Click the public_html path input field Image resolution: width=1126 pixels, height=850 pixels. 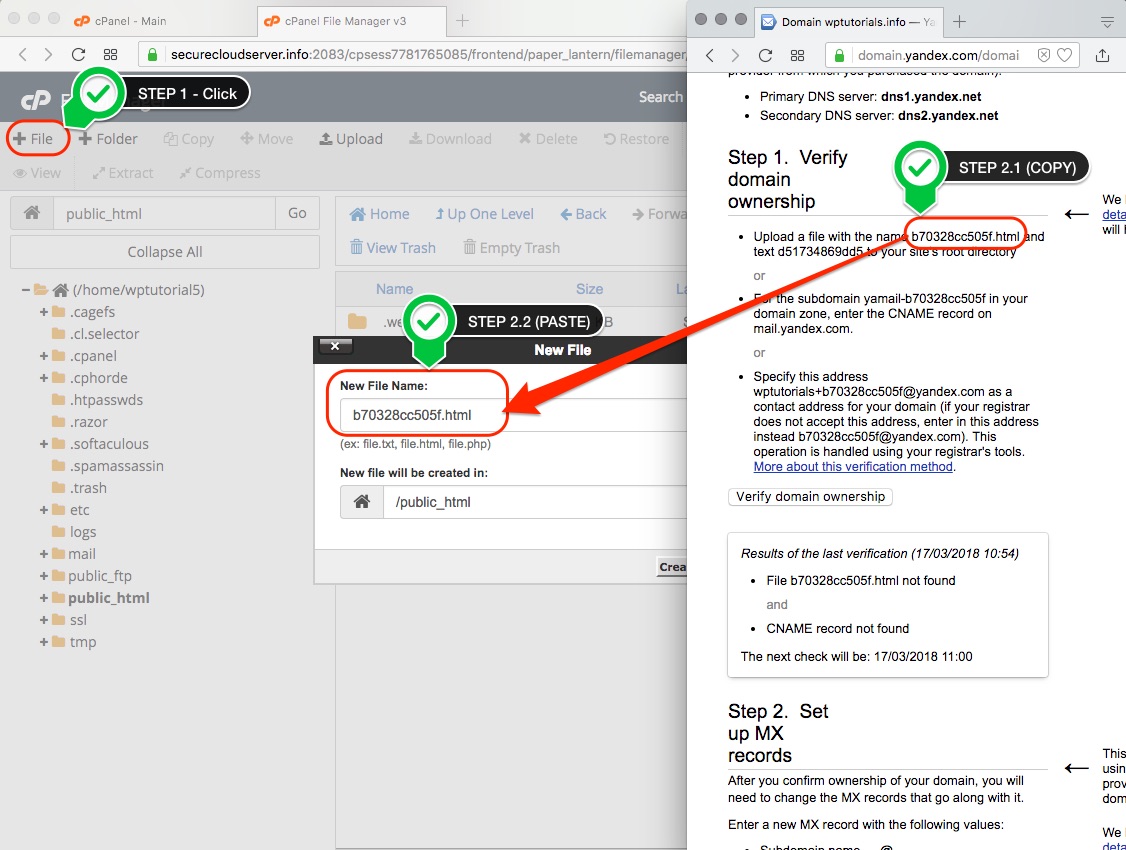pyautogui.click(x=164, y=213)
